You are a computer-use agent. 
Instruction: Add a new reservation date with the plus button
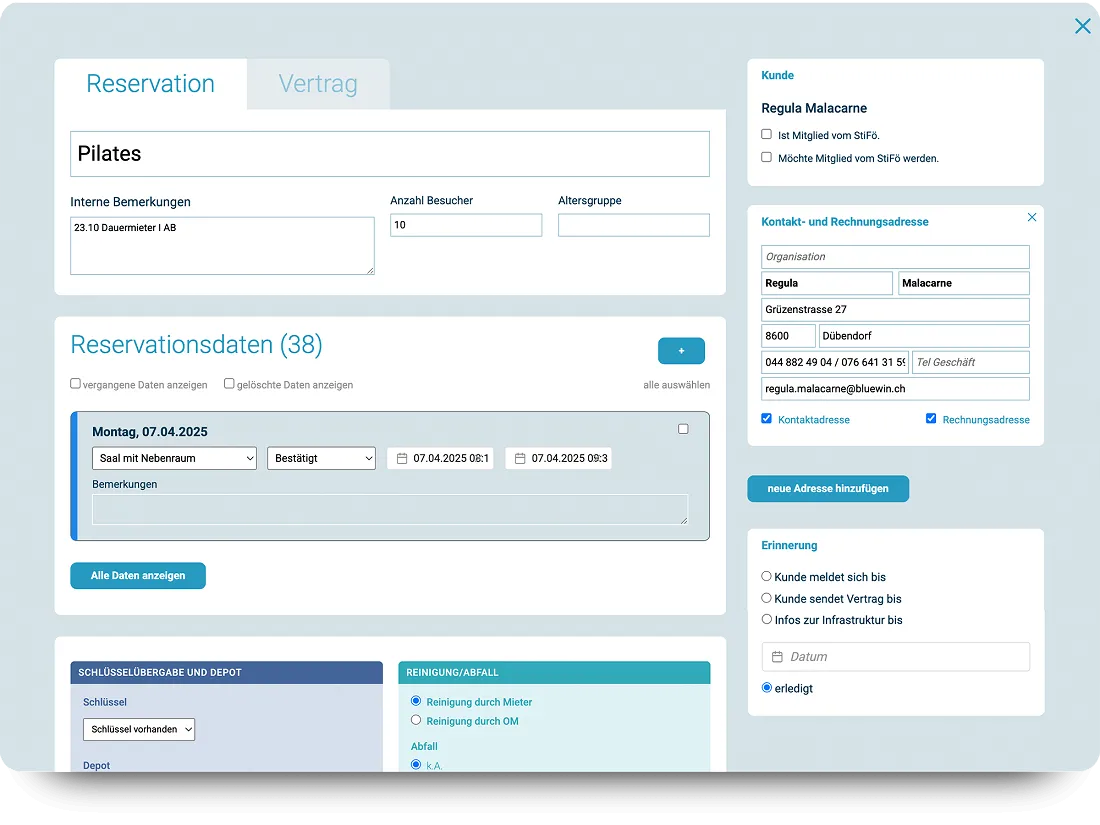[681, 351]
